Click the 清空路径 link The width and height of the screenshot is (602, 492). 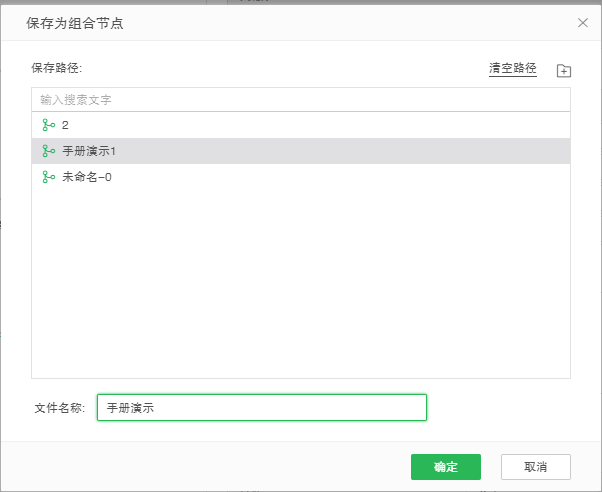512,69
